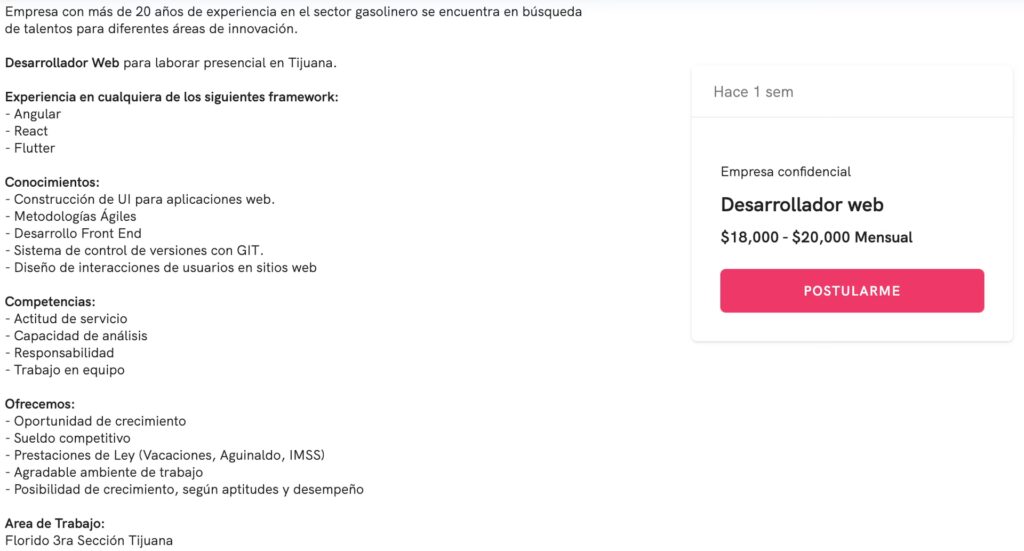
Task: Click the $18,000 - $20,000 Mensual salary
Action: point(816,238)
